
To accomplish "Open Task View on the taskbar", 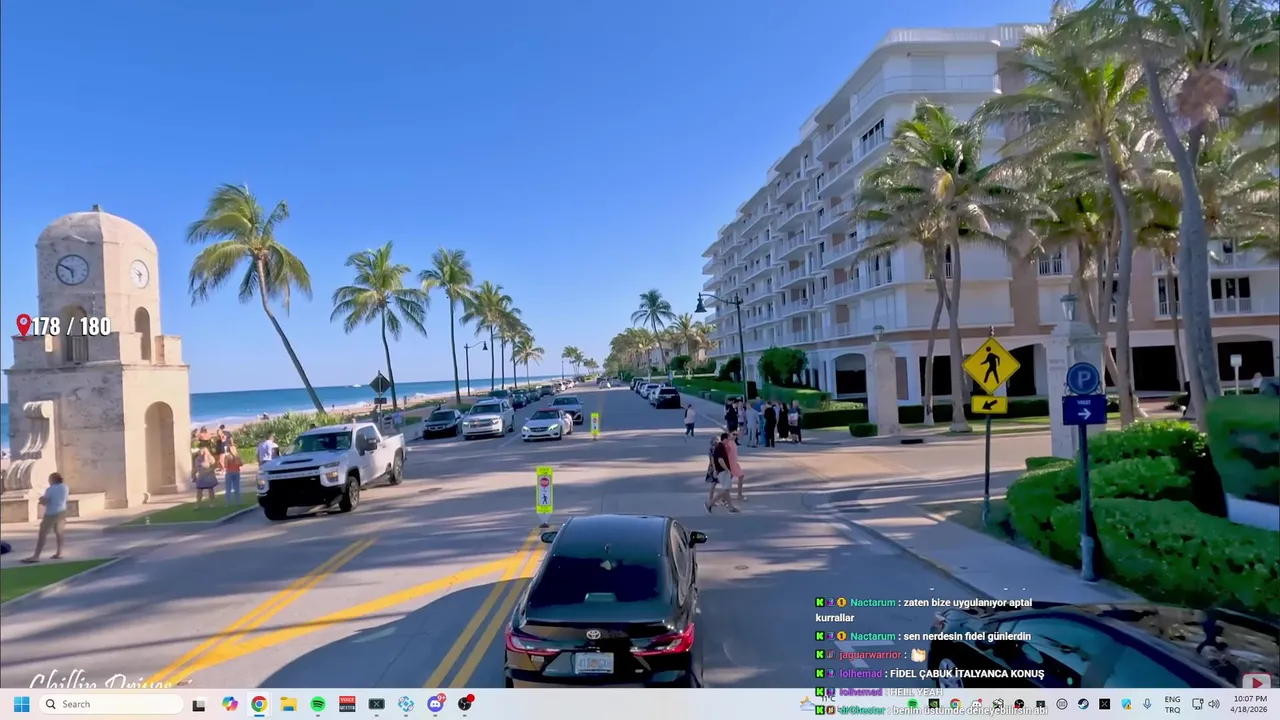I will pos(199,704).
